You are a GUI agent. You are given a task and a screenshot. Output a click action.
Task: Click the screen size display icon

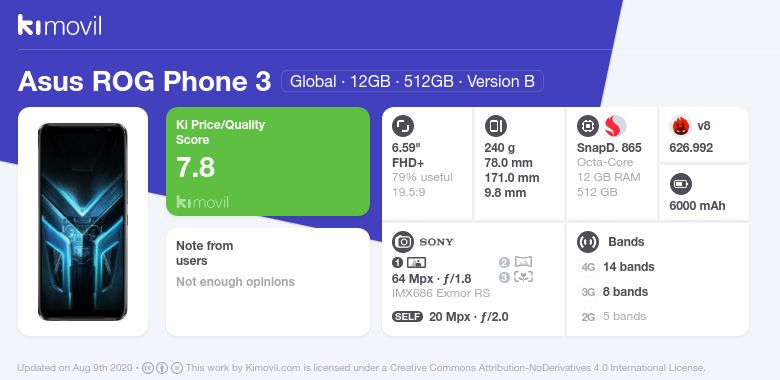tap(403, 126)
